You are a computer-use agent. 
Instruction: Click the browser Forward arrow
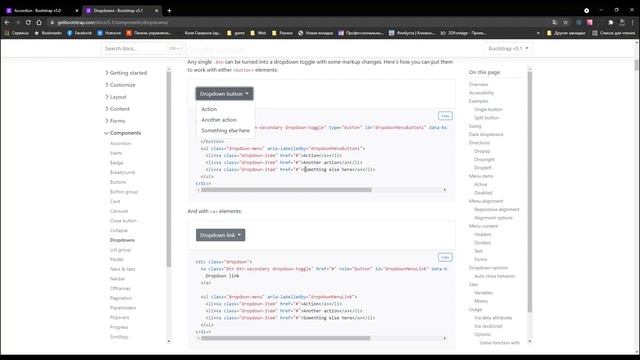click(x=18, y=22)
